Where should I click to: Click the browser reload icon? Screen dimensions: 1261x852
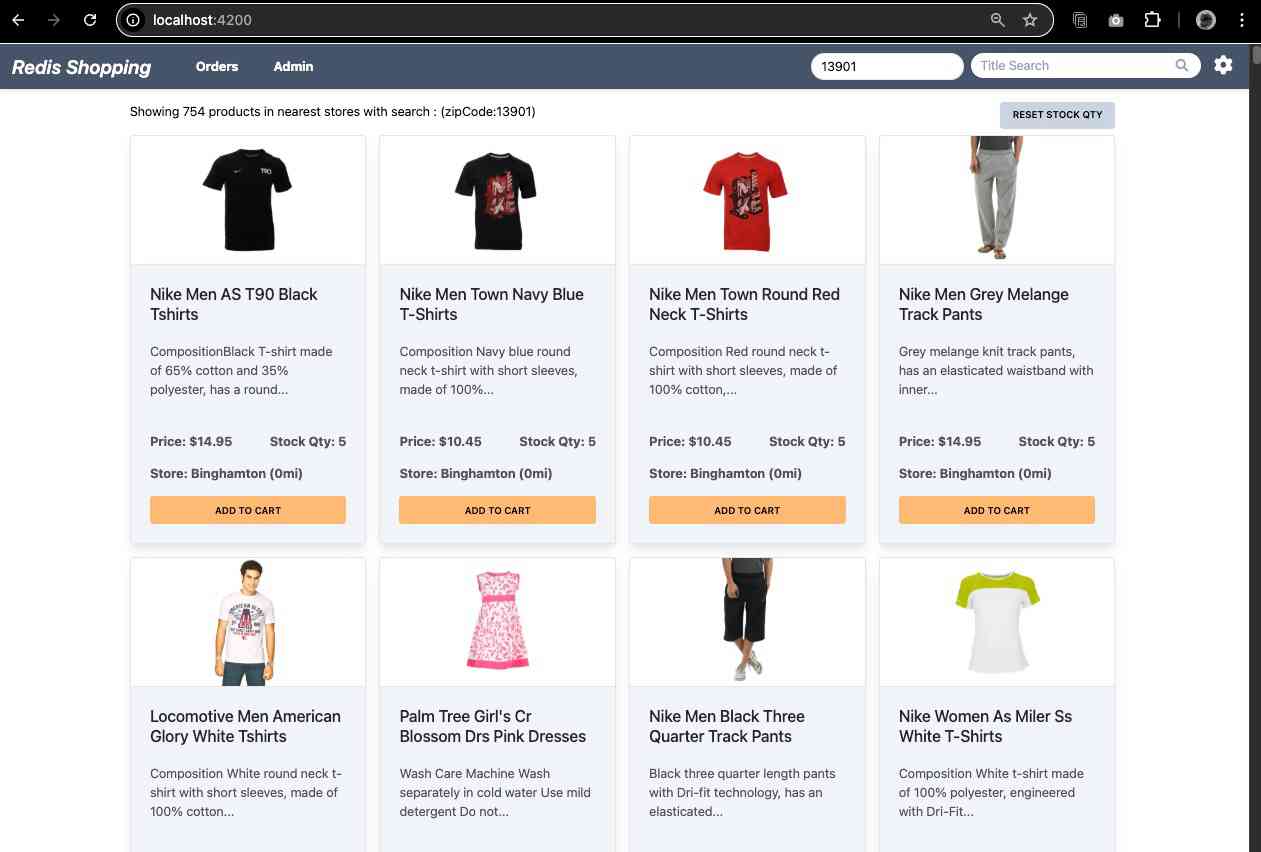coord(90,20)
